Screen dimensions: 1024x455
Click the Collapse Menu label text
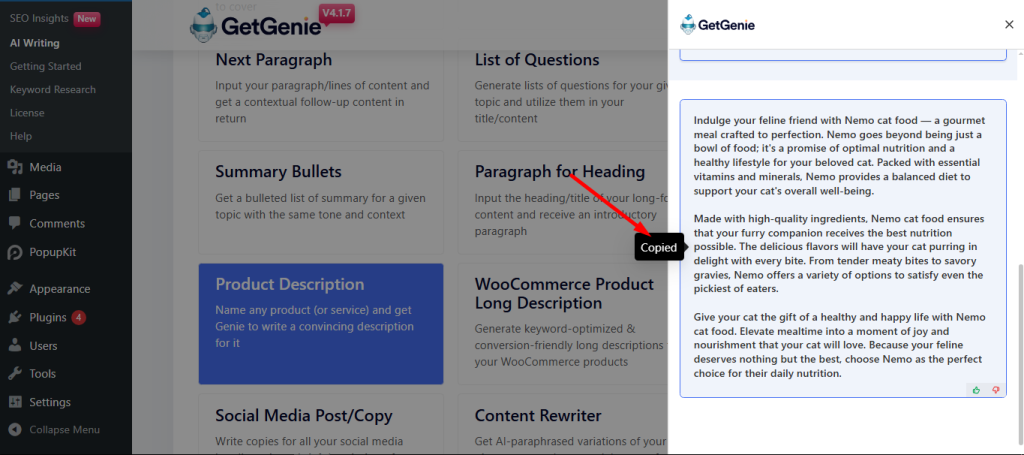click(x=65, y=430)
